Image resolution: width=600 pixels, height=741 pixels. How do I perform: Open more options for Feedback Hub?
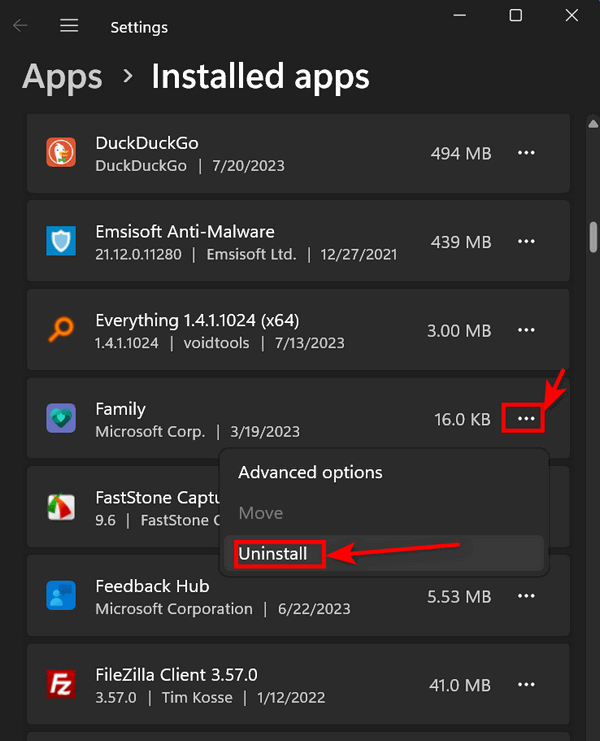526,596
